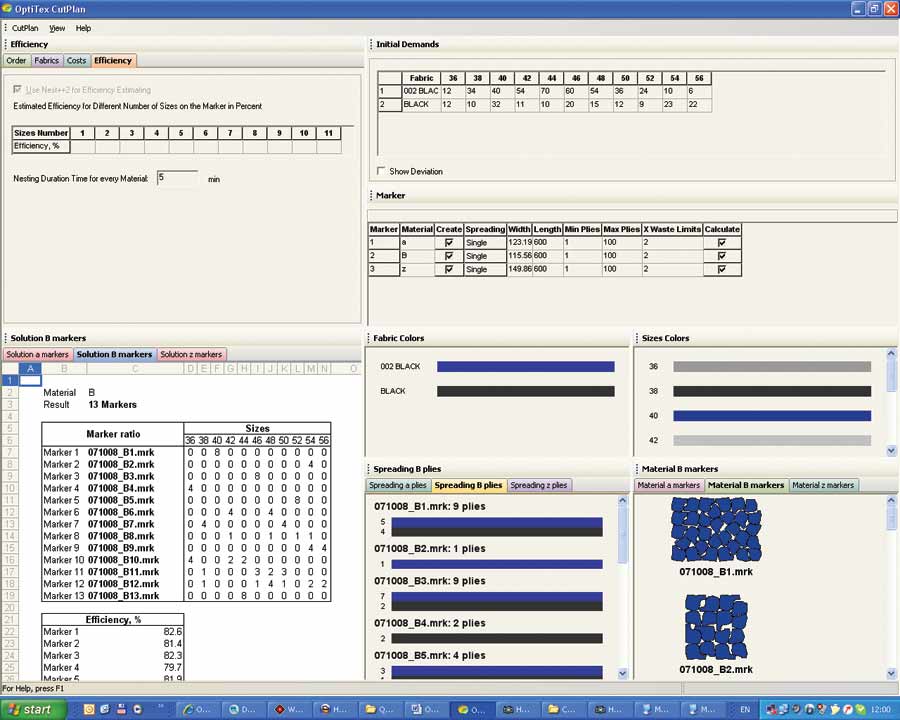Click the size 42 color bar
Image resolution: width=900 pixels, height=720 pixels.
tap(772, 441)
